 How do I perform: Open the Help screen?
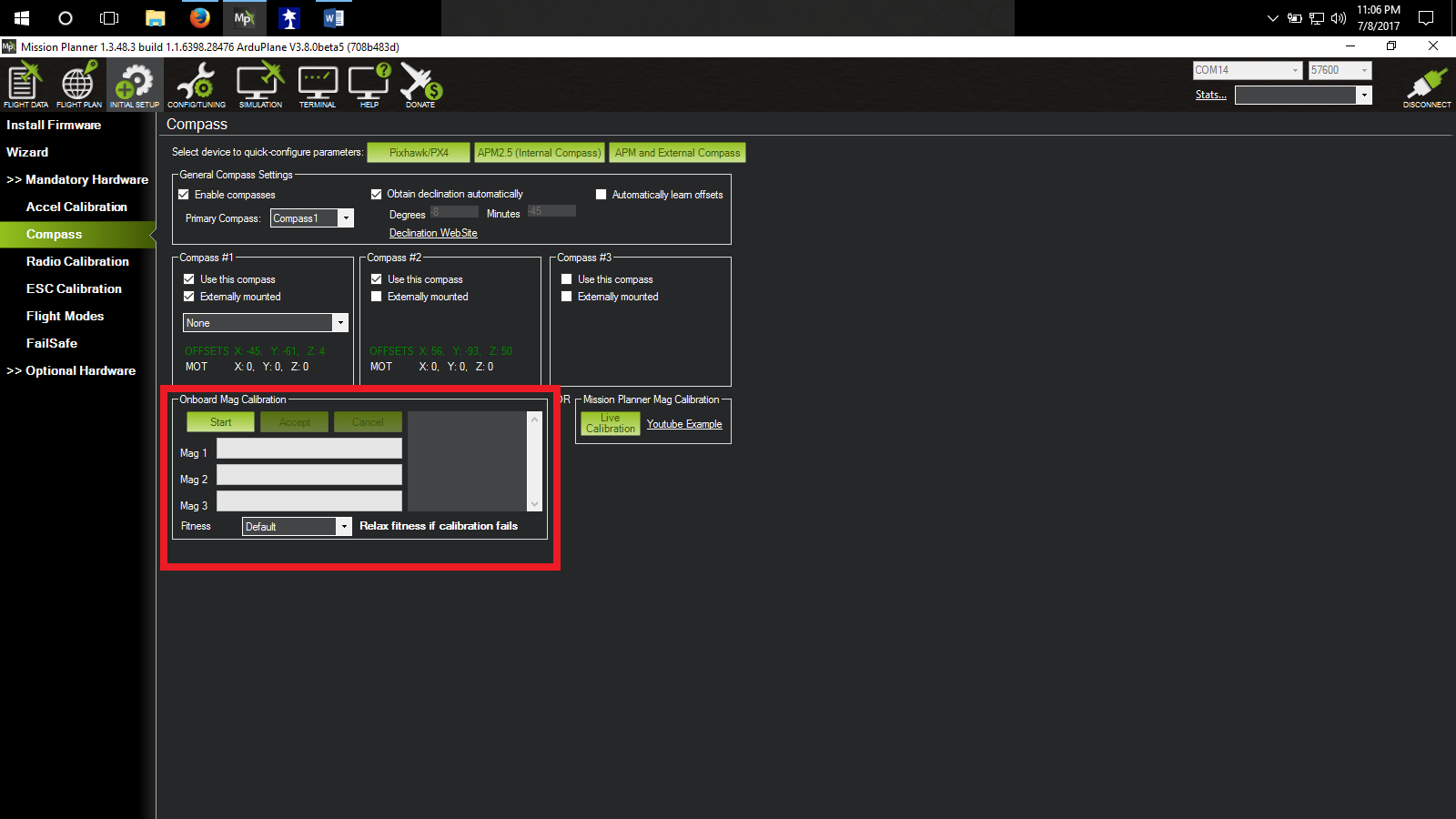369,85
